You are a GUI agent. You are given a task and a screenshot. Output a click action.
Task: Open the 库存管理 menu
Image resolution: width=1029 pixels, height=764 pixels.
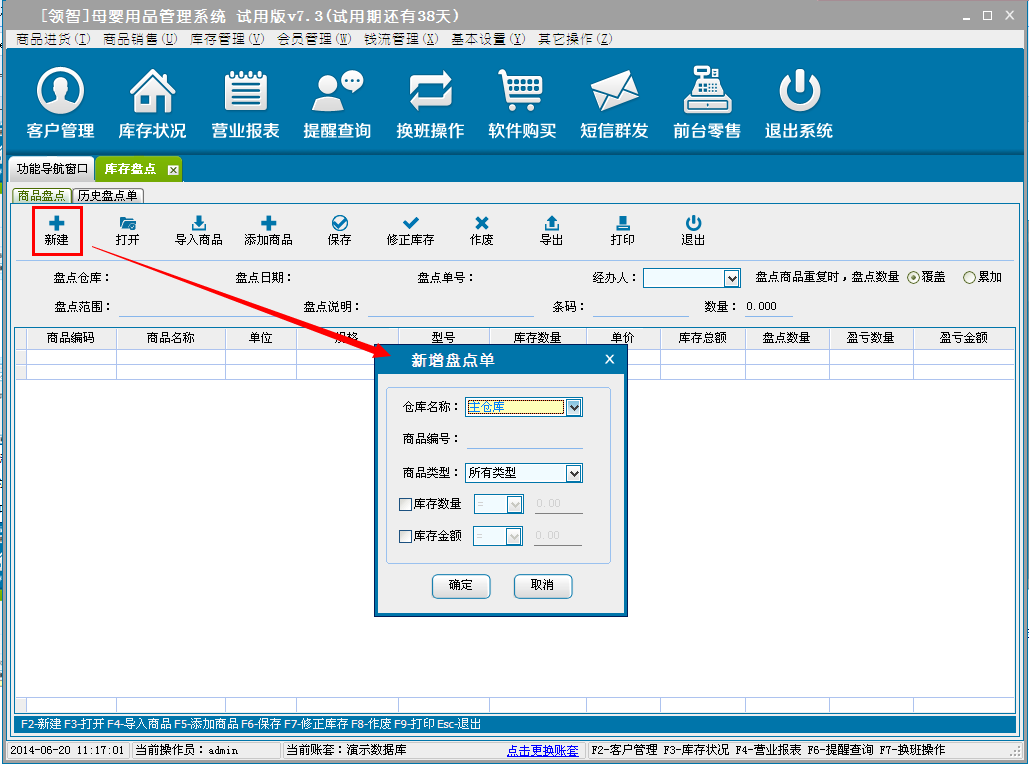pyautogui.click(x=227, y=39)
